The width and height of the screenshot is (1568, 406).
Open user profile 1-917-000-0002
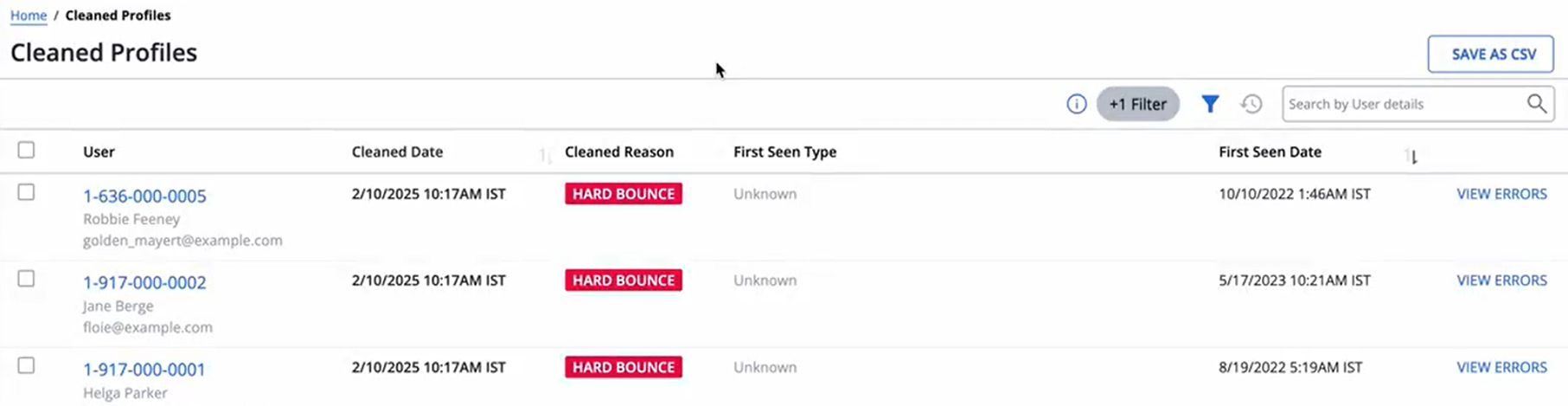click(x=144, y=282)
